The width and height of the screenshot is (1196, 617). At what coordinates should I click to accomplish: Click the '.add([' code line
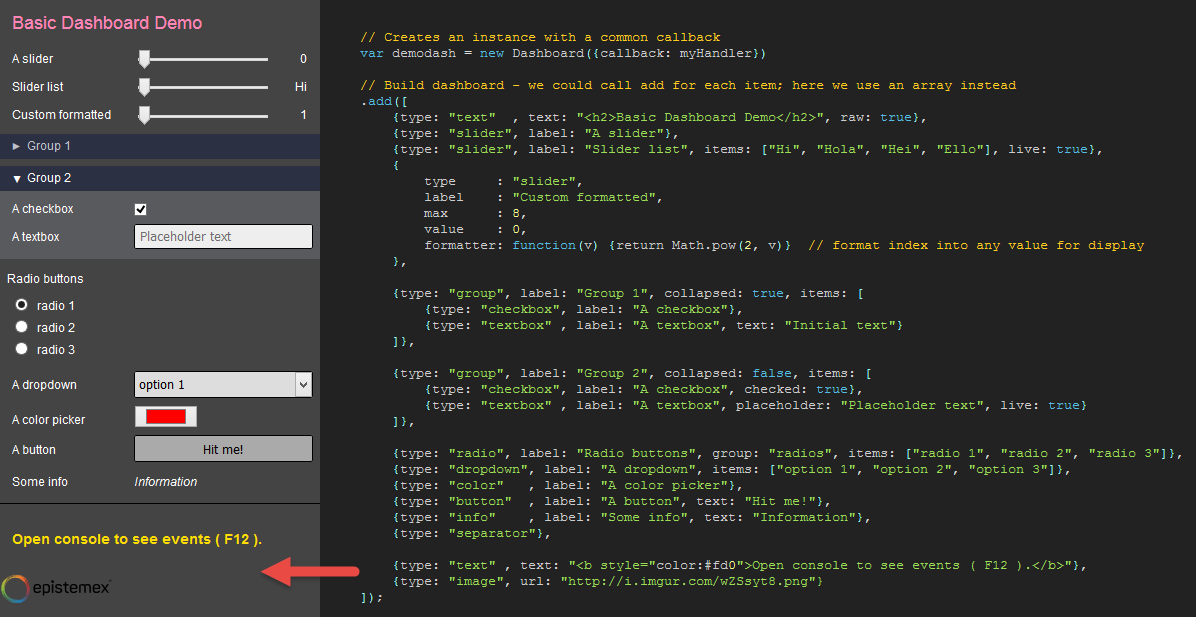click(384, 101)
